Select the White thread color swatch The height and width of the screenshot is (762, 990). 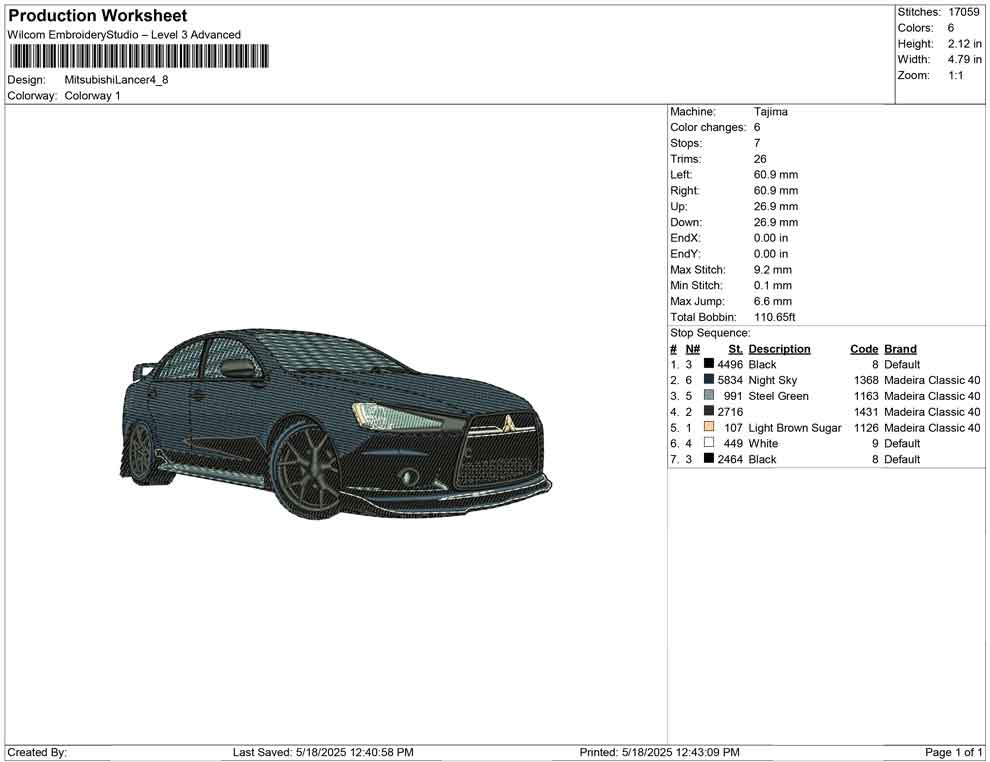tap(709, 443)
